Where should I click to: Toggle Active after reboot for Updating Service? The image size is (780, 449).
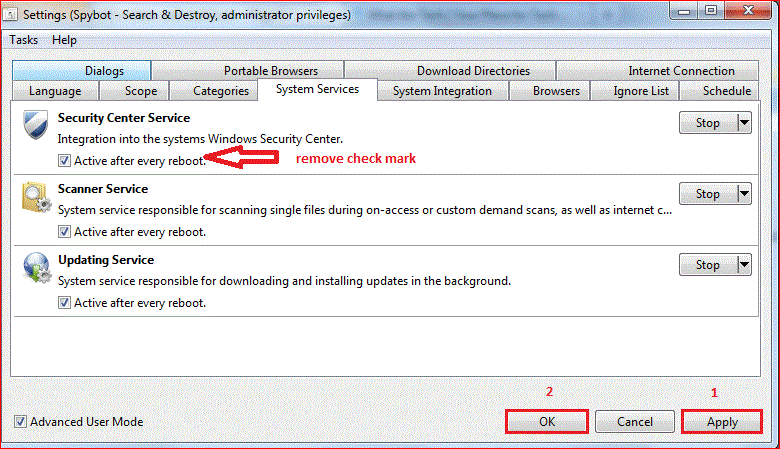point(64,303)
